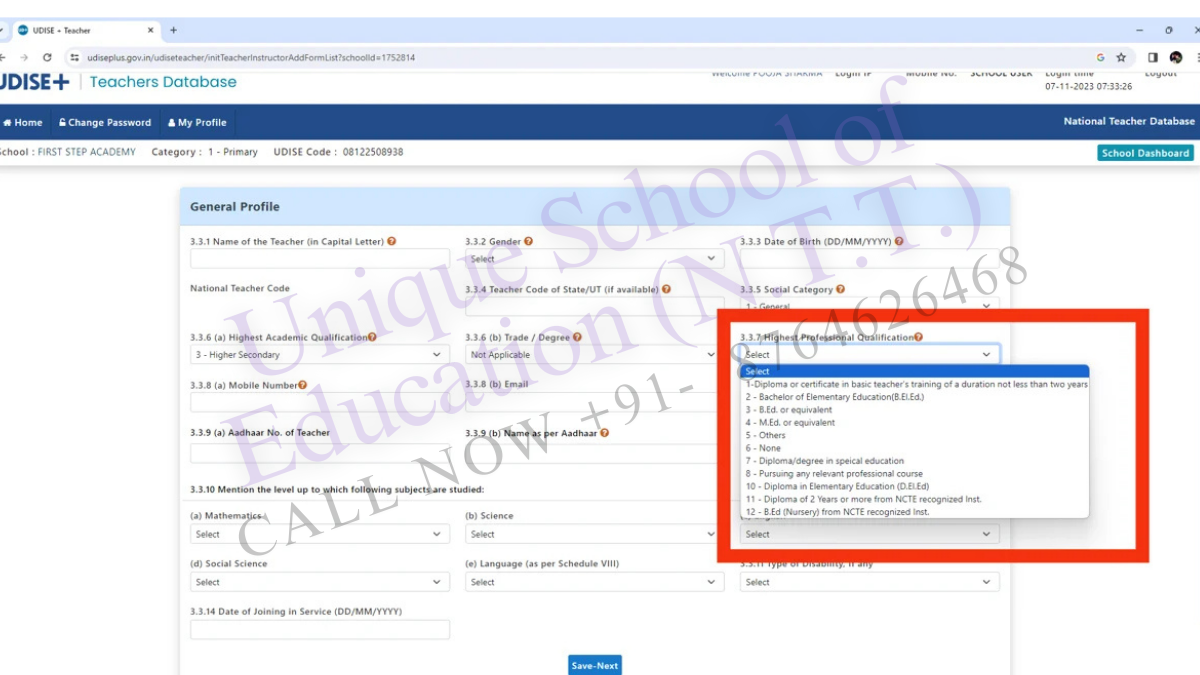Open the Gender dropdown
The width and height of the screenshot is (1200, 675).
(x=594, y=258)
